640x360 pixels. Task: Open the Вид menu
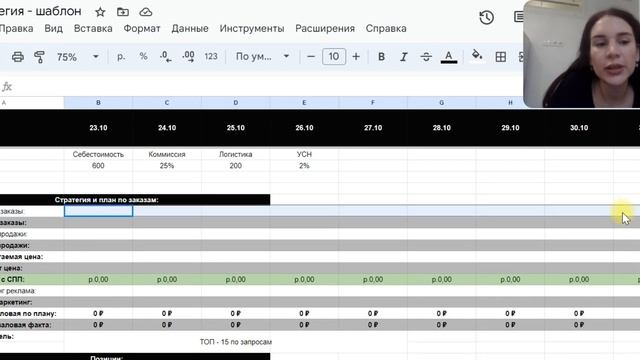pyautogui.click(x=53, y=29)
